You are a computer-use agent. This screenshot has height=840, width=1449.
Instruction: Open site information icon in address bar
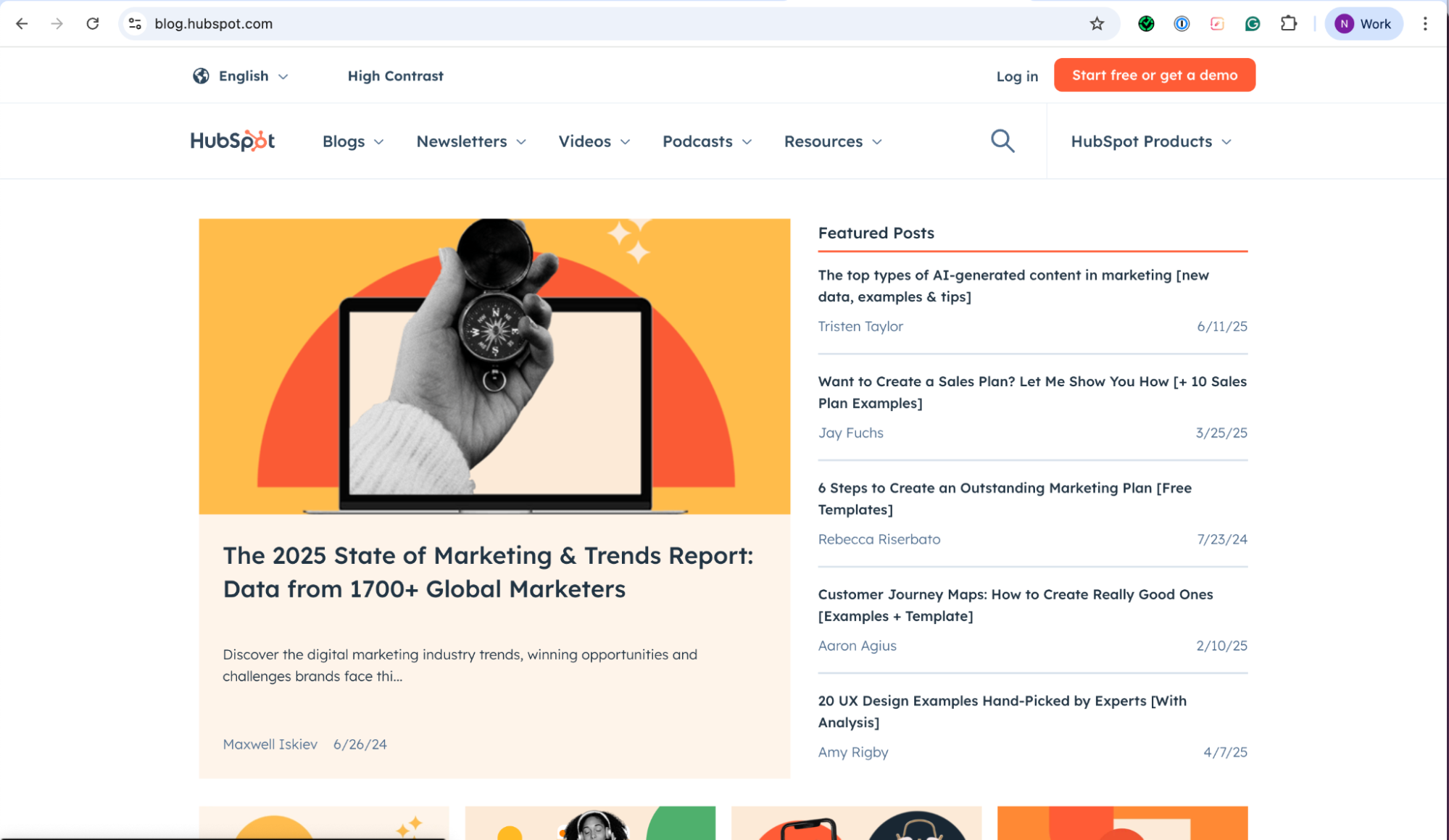[x=135, y=24]
